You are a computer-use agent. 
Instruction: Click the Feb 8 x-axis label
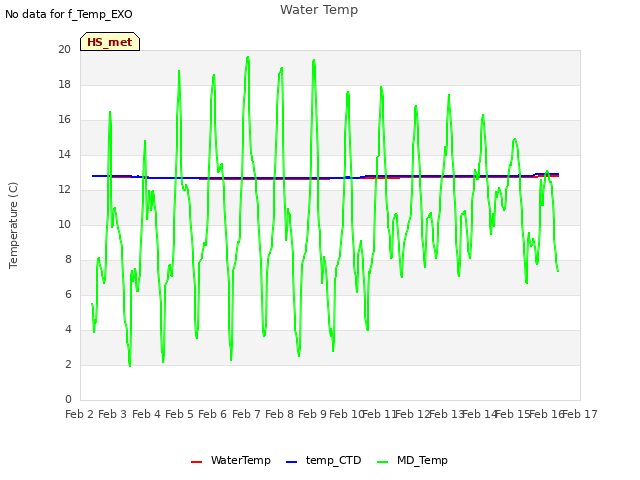click(280, 414)
